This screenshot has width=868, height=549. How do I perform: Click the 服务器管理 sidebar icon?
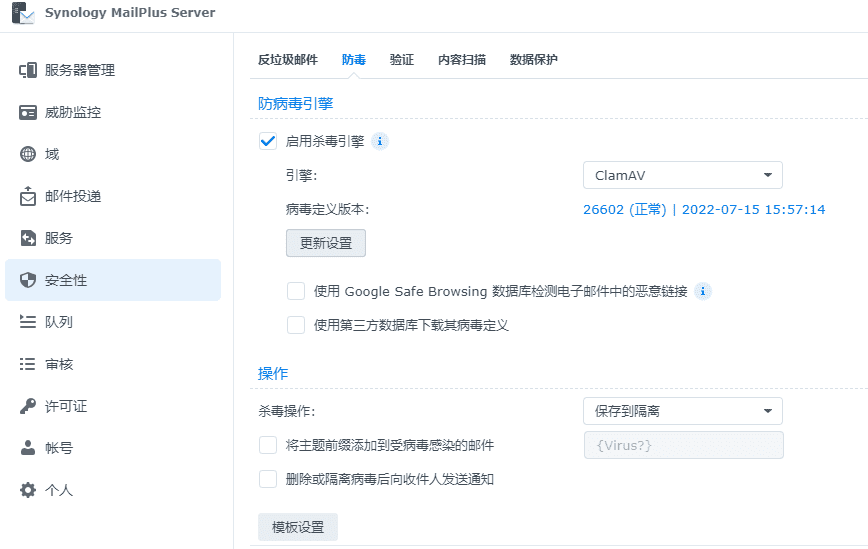(x=28, y=70)
